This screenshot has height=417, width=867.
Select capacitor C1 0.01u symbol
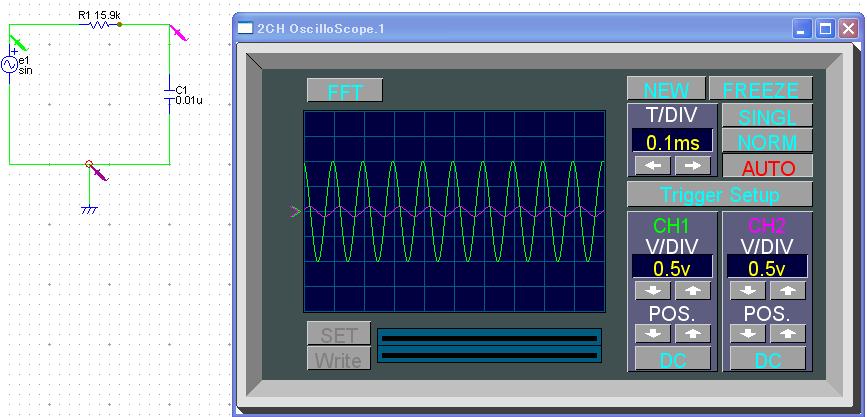tap(169, 93)
